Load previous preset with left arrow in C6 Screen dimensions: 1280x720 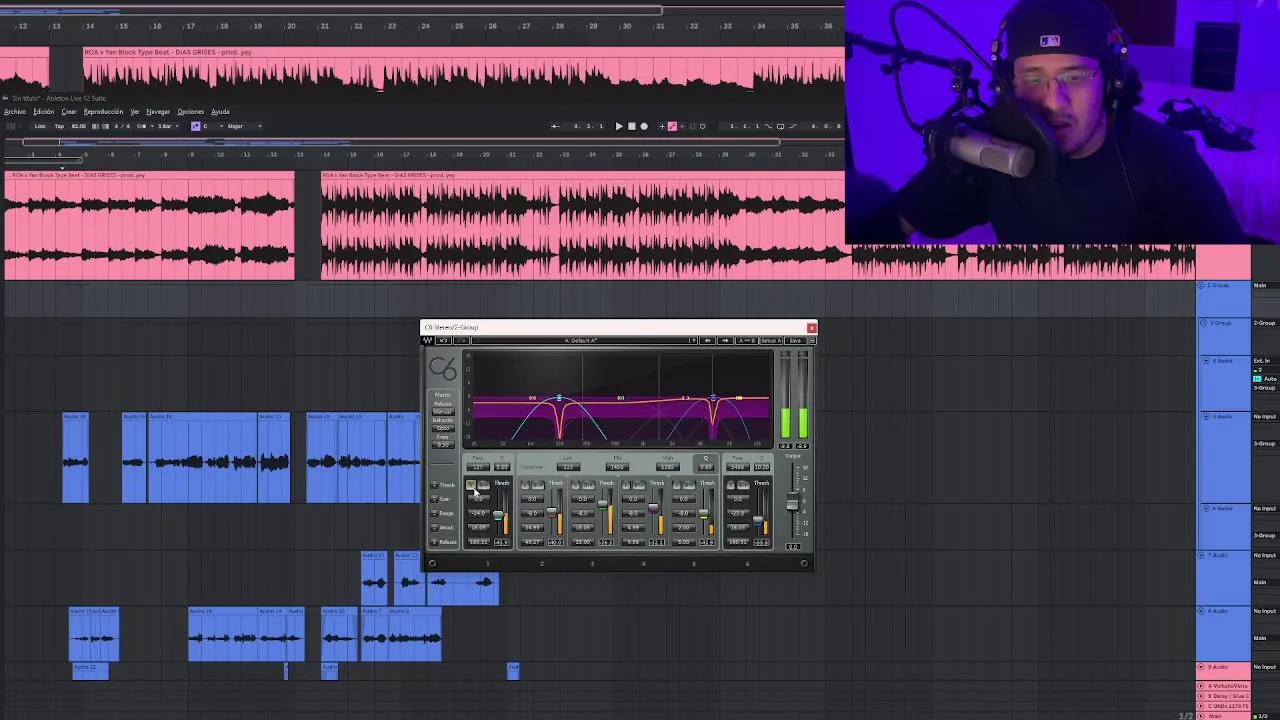(x=707, y=341)
